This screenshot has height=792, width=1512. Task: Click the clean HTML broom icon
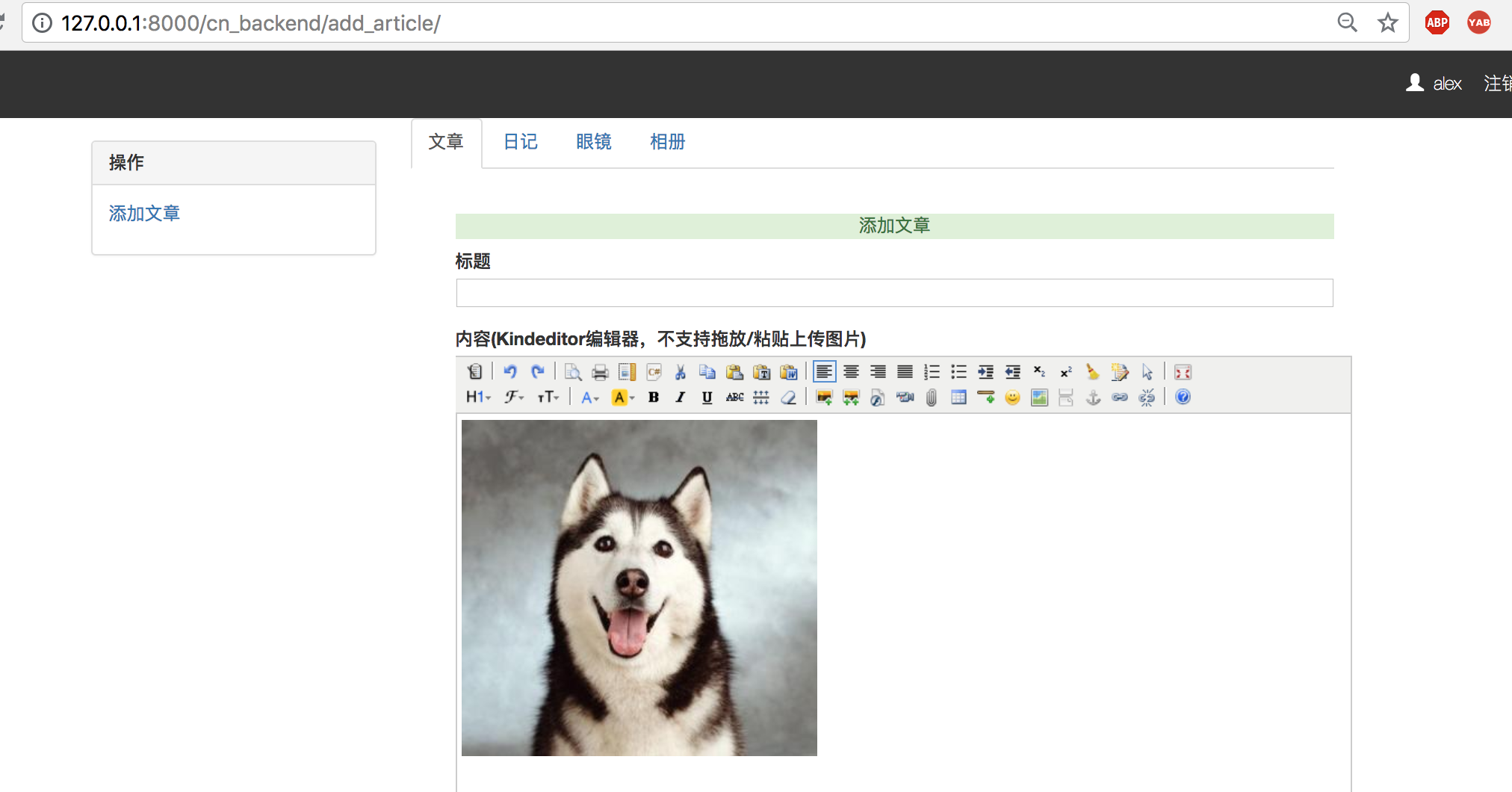(x=1093, y=371)
